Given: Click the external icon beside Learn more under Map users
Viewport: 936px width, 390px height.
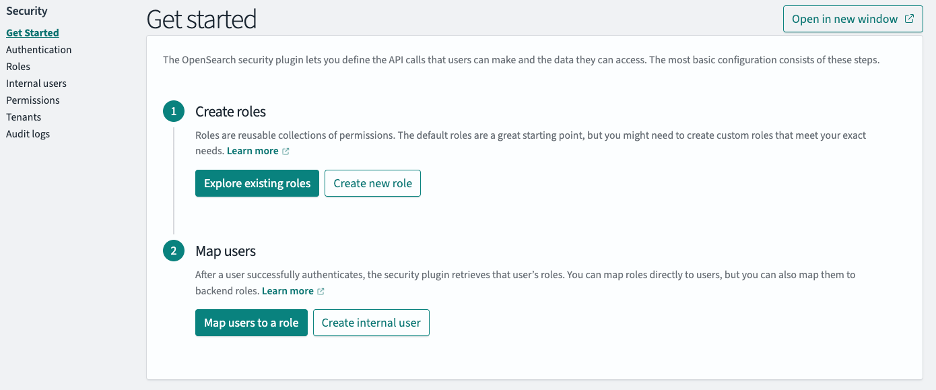Looking at the screenshot, I should 321,291.
